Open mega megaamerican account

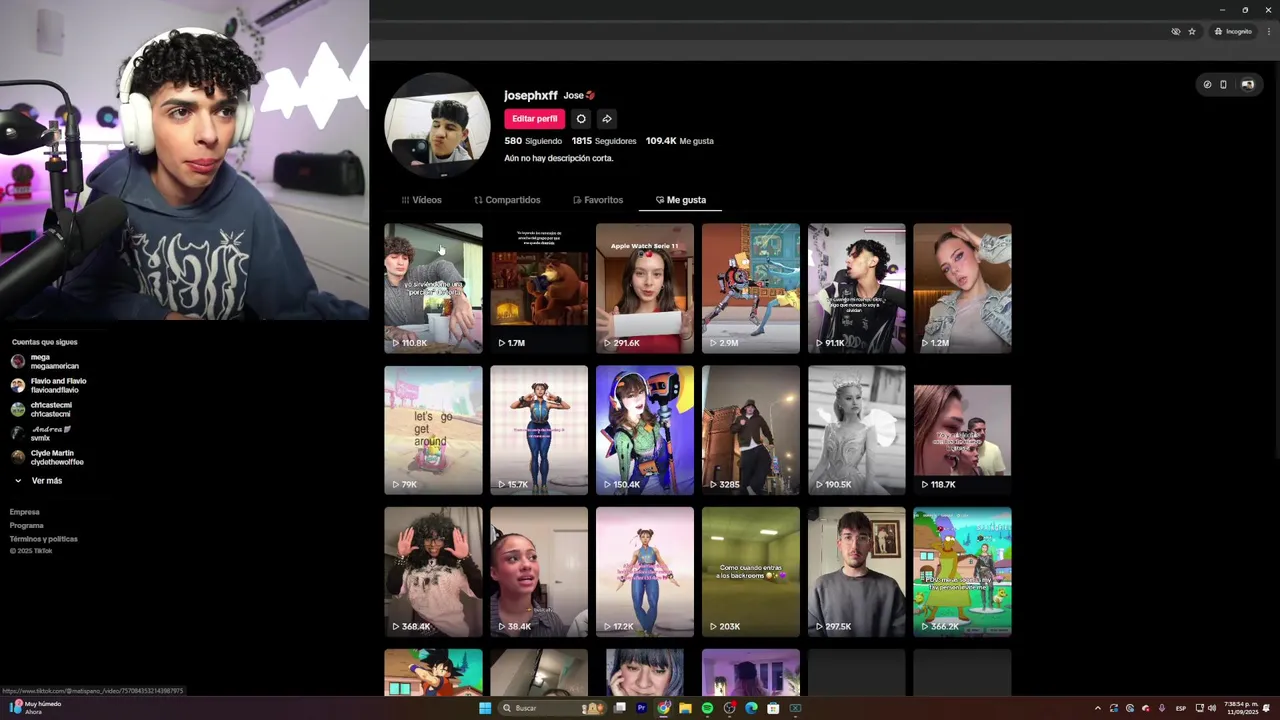click(45, 361)
